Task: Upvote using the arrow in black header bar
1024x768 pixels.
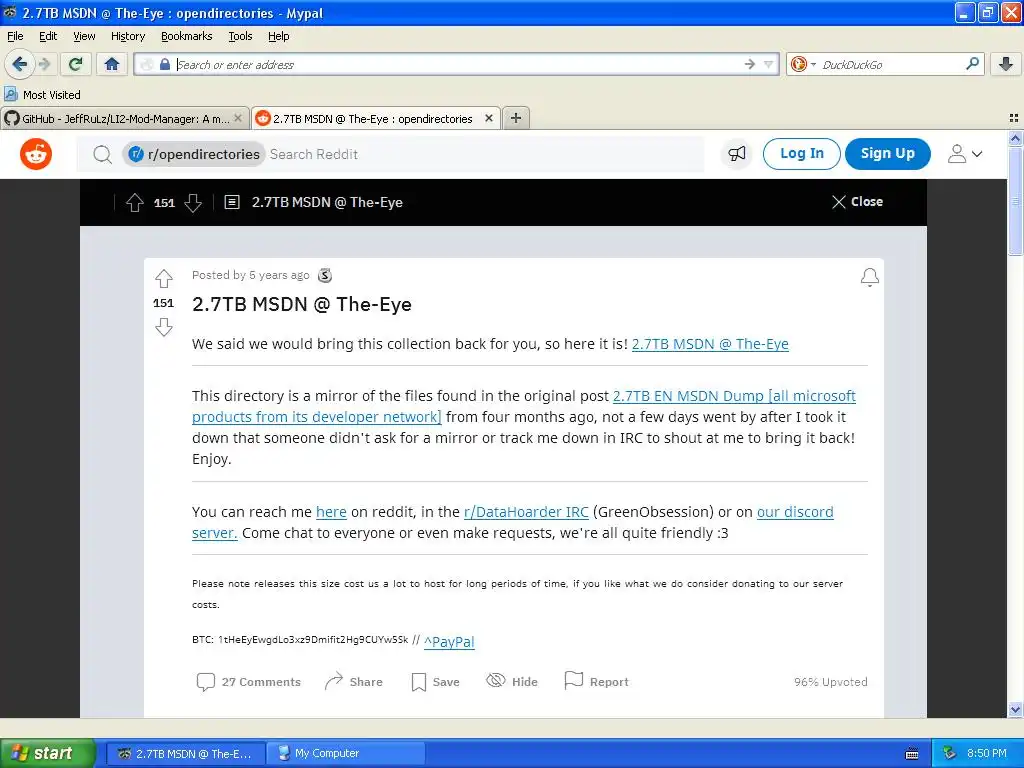Action: click(x=135, y=202)
